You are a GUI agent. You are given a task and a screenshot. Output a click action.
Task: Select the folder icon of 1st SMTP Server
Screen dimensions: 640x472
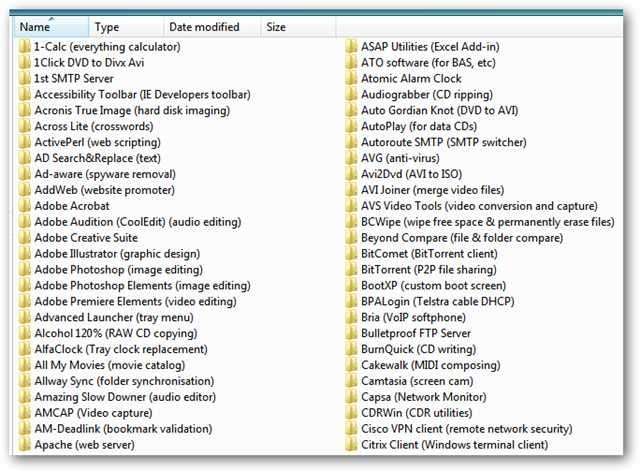(24, 78)
